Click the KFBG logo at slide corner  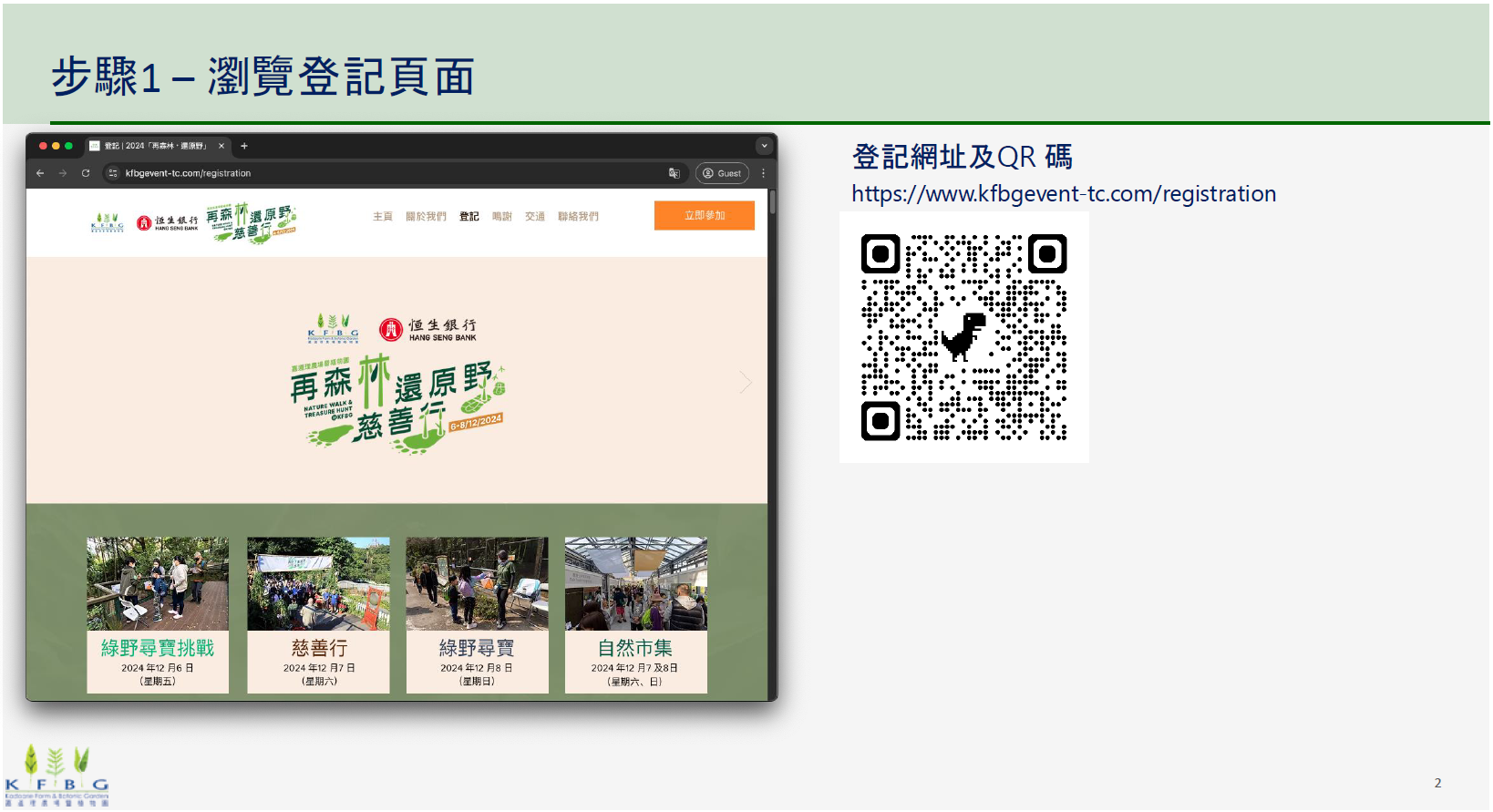[57, 776]
